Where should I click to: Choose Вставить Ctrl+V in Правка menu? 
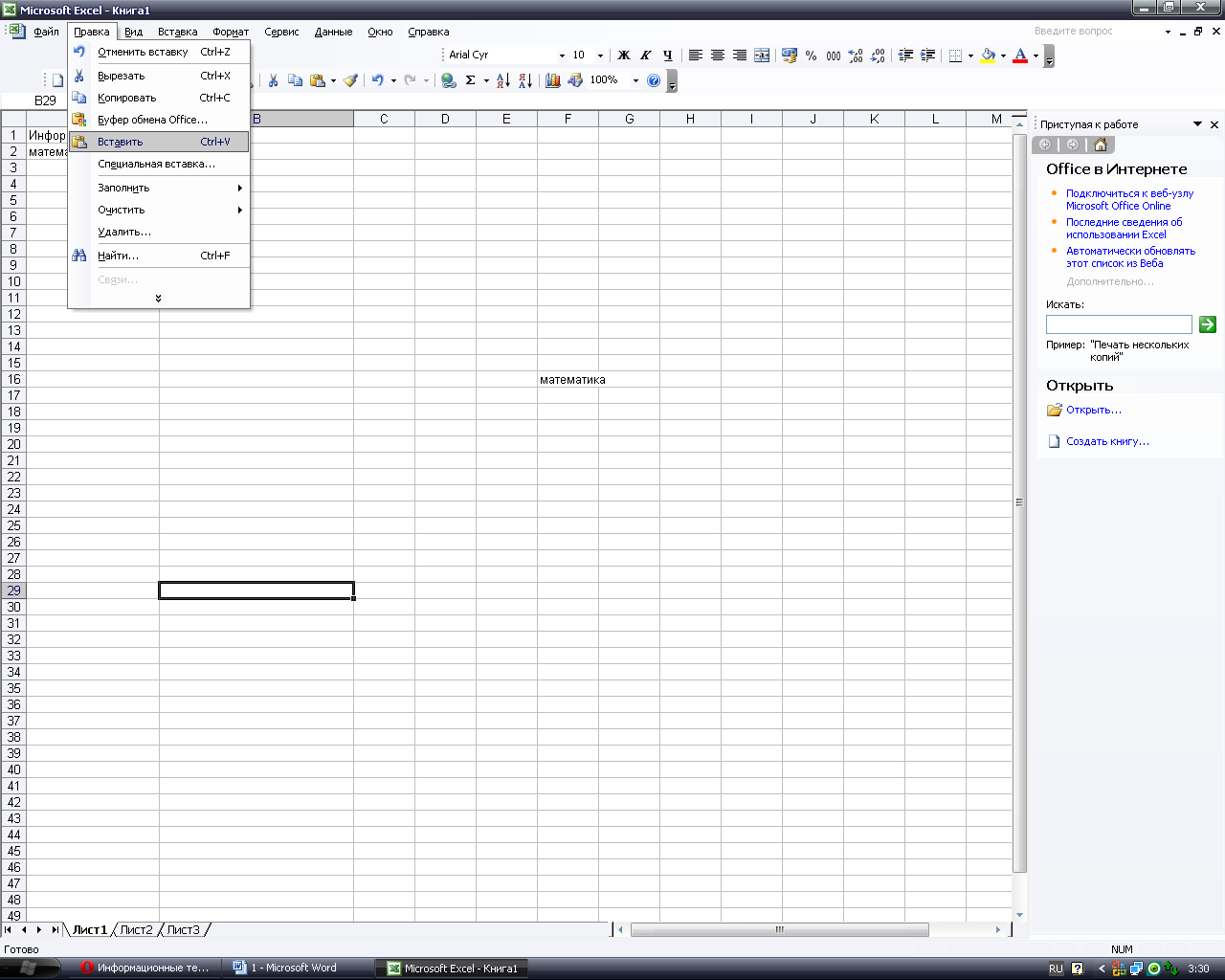tap(159, 142)
